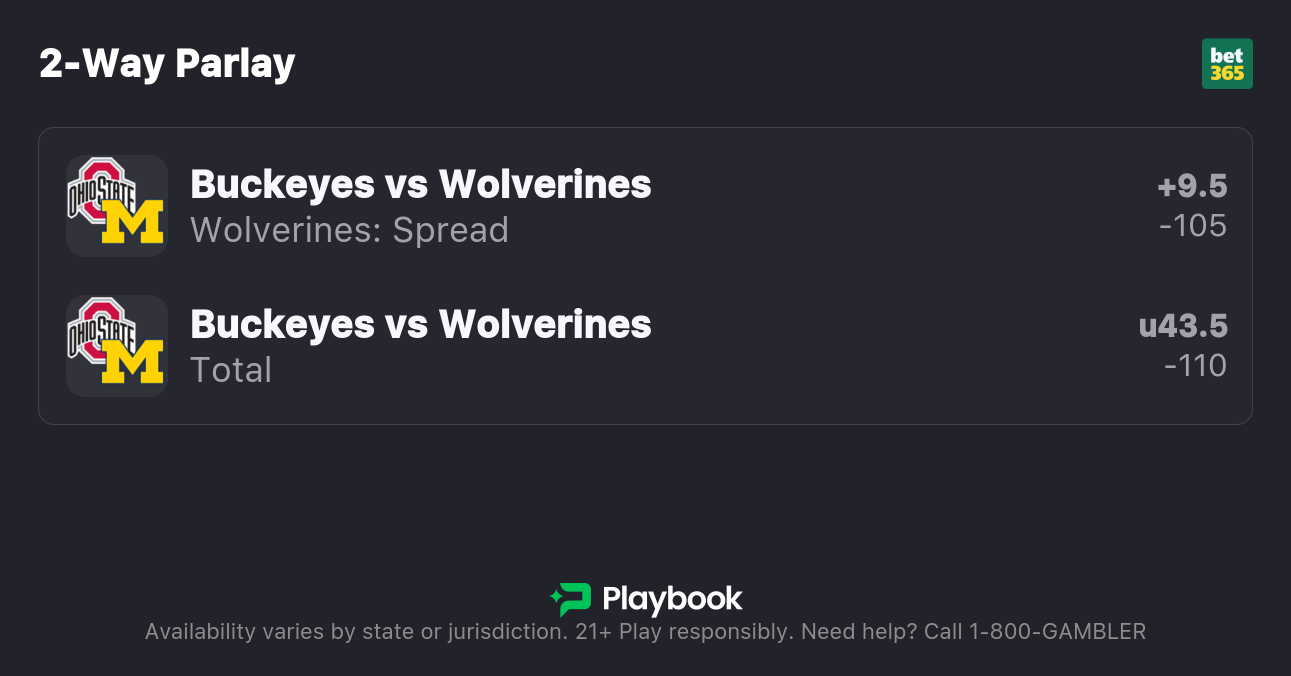Click the Wolverines: Spread label
This screenshot has height=676, width=1291.
349,230
